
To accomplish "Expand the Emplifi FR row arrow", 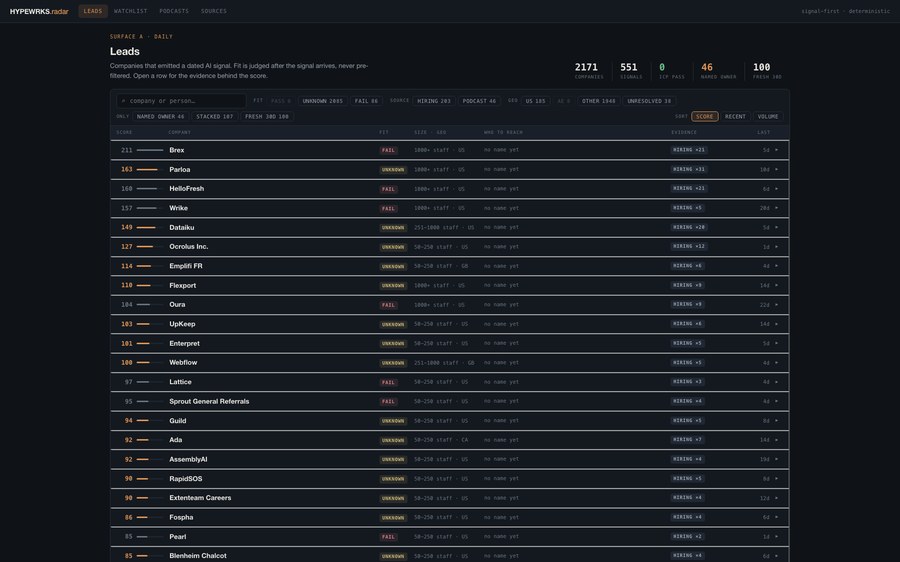I will (777, 266).
